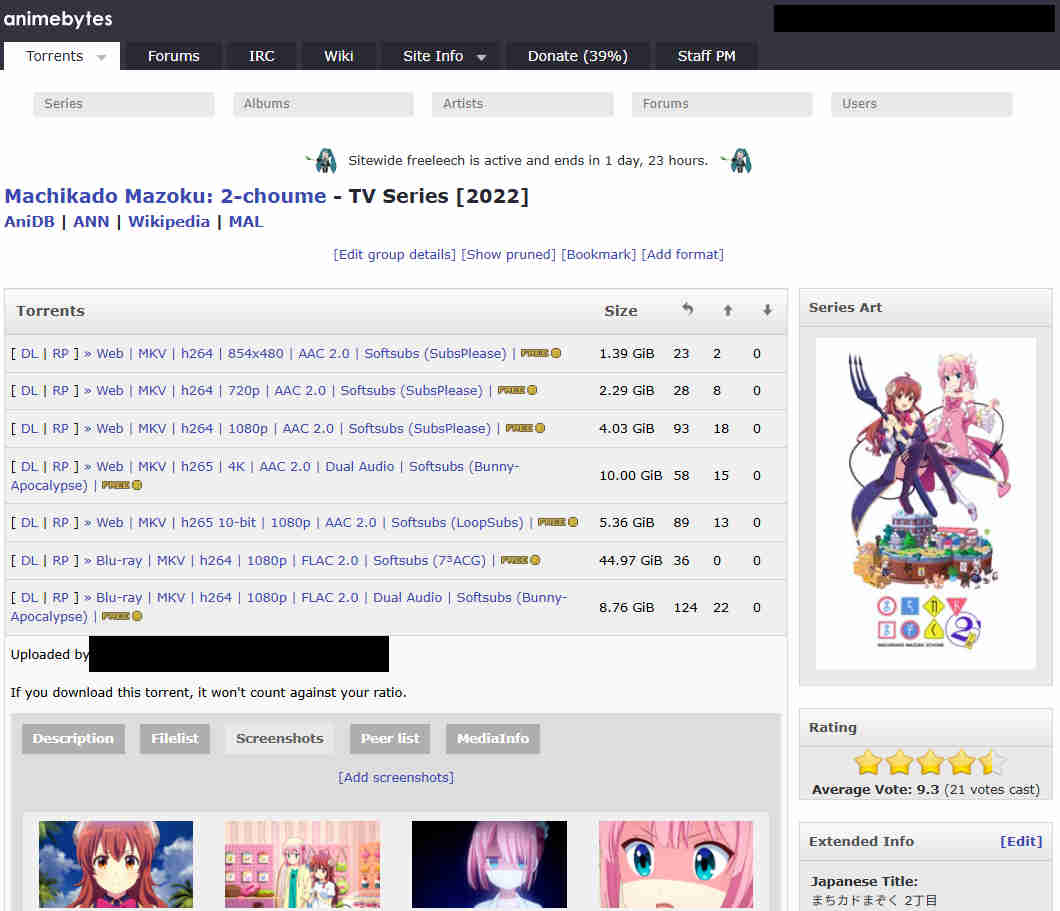Switch to the Description tab
The image size is (1060, 911).
(x=73, y=739)
